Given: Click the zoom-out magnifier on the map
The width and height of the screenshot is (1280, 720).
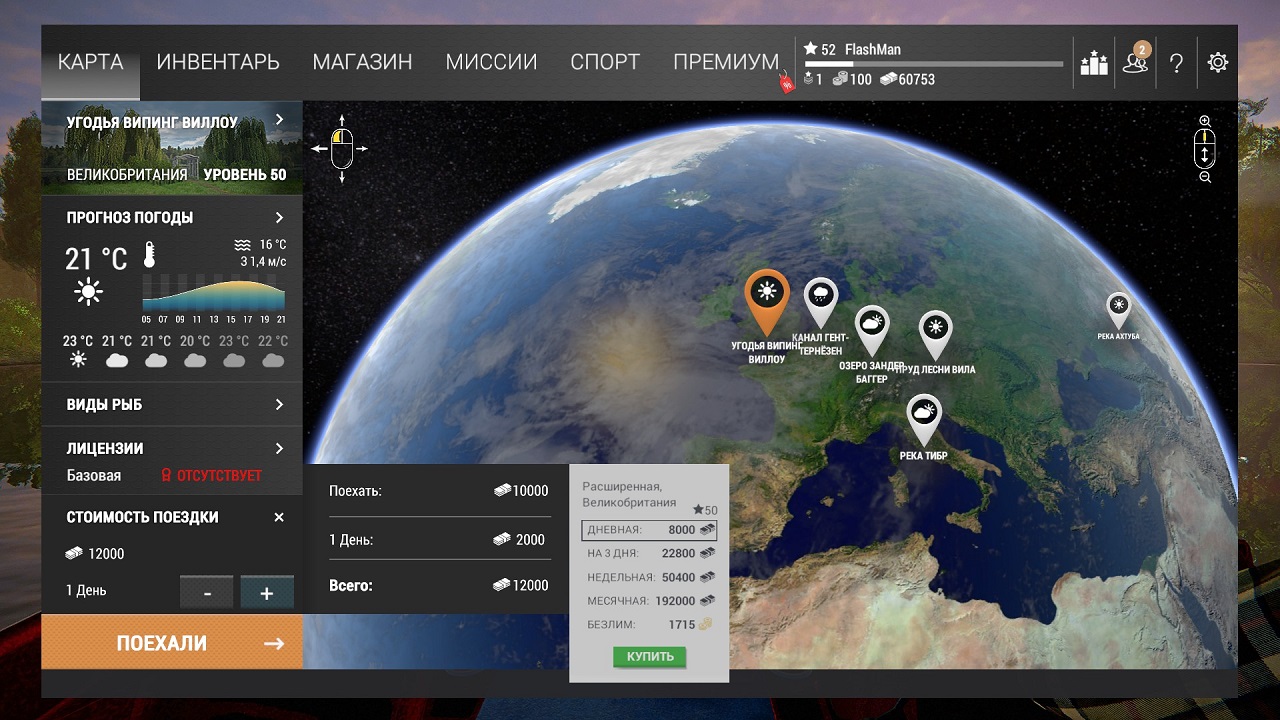Looking at the screenshot, I should click(1205, 177).
